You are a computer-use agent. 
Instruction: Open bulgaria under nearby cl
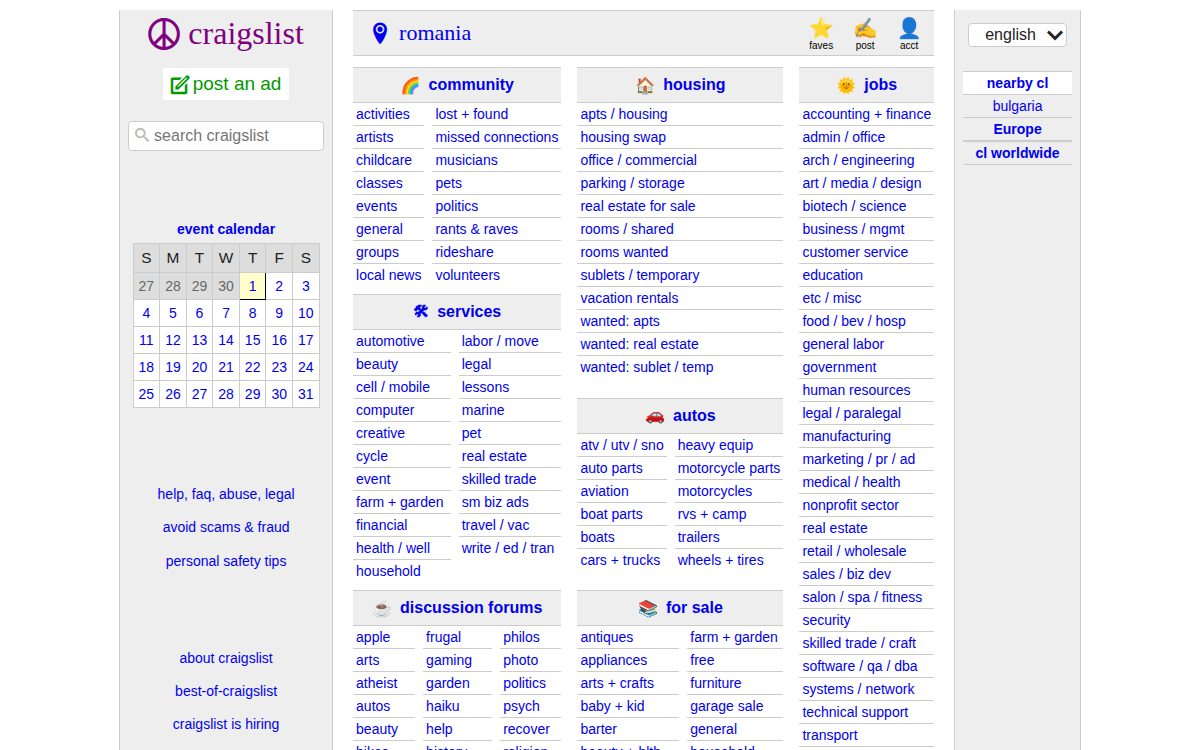tap(1017, 106)
